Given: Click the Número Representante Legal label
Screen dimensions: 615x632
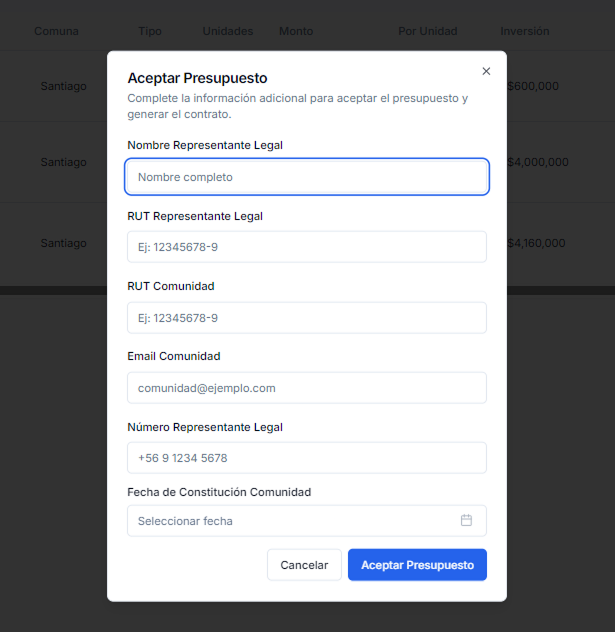Looking at the screenshot, I should coord(205,427).
